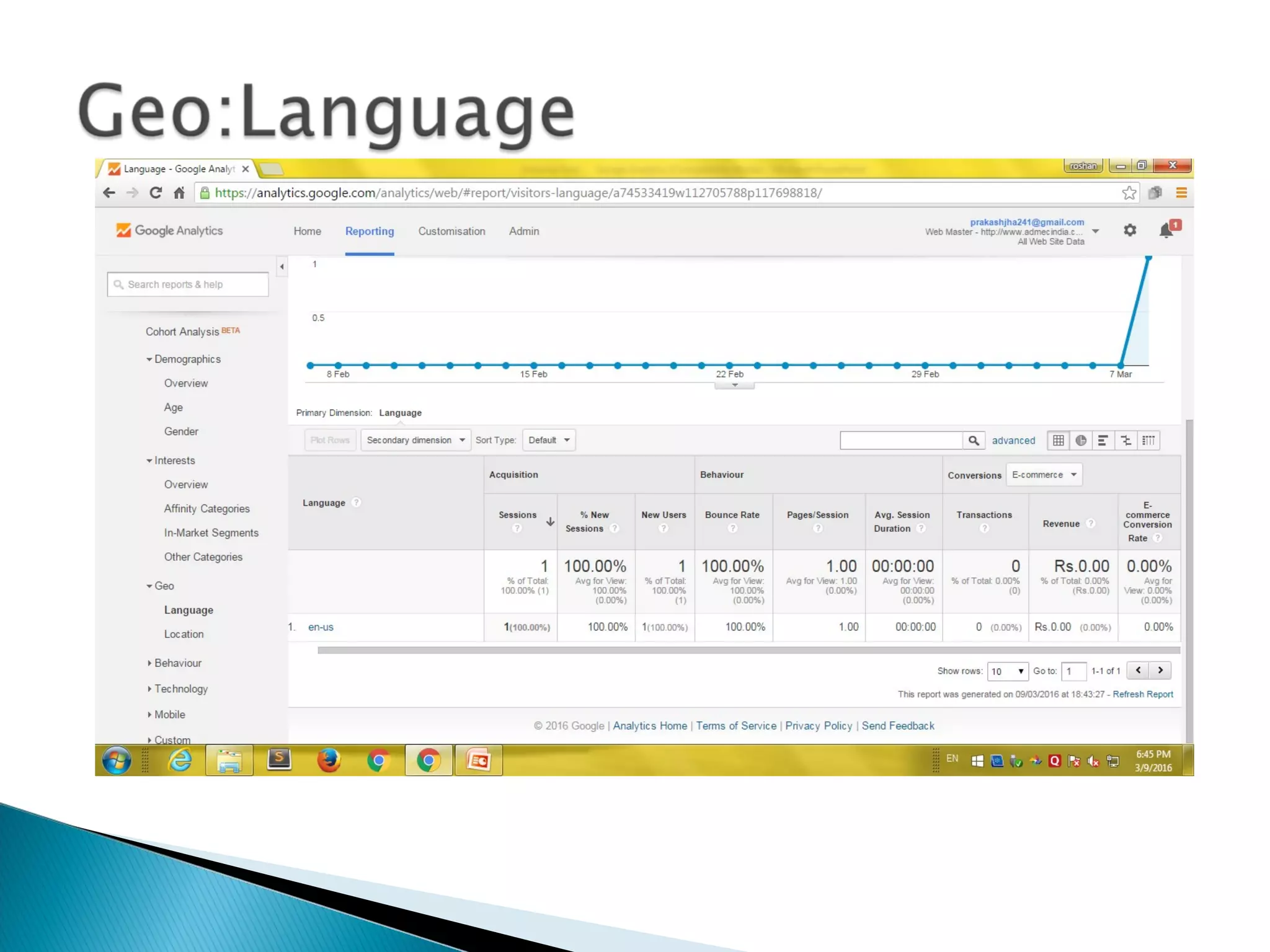Click the Refresh Report link
Viewport: 1270px width, 952px height.
click(x=1142, y=694)
